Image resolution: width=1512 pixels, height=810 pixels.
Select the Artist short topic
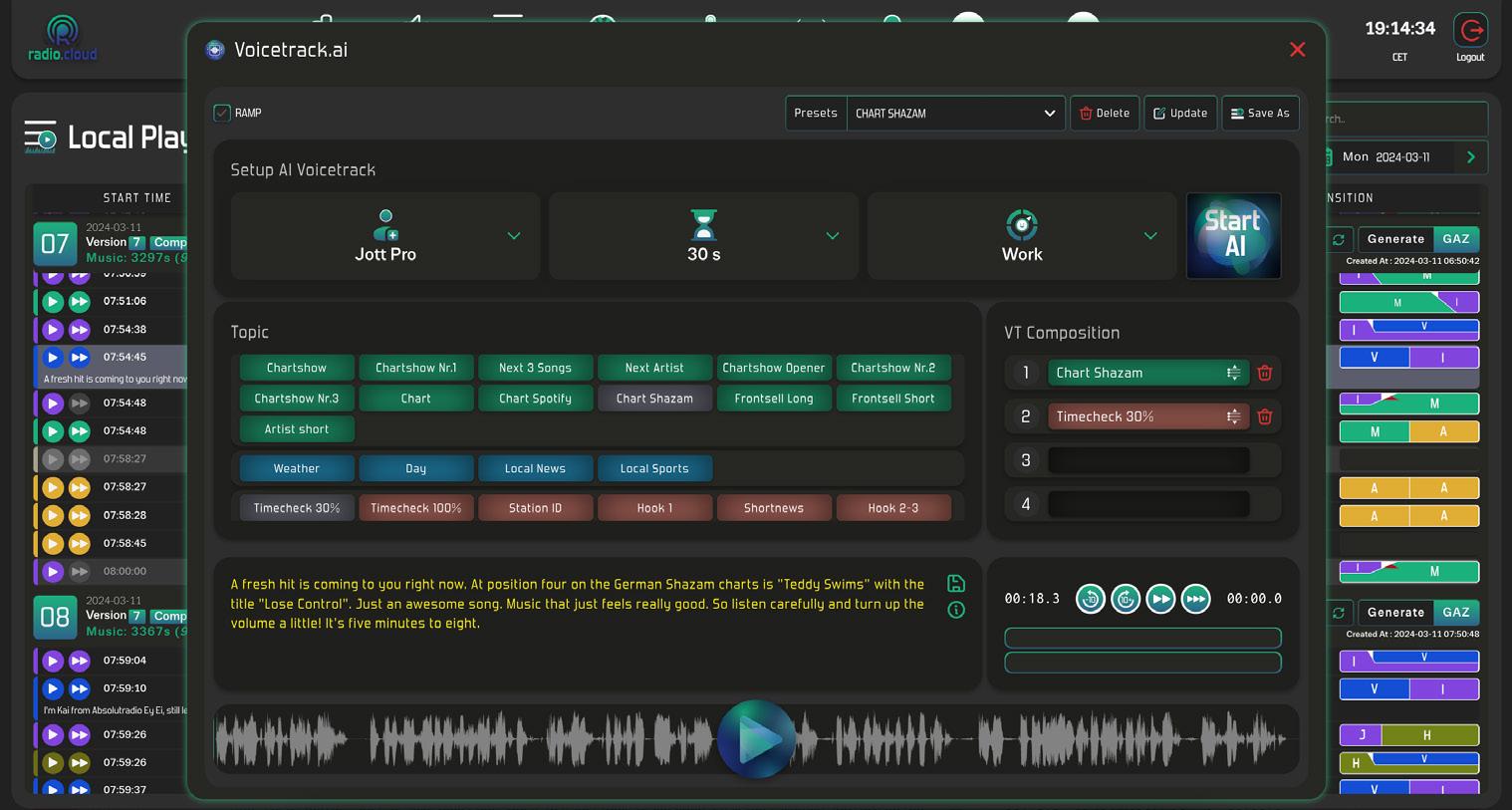[x=297, y=429]
